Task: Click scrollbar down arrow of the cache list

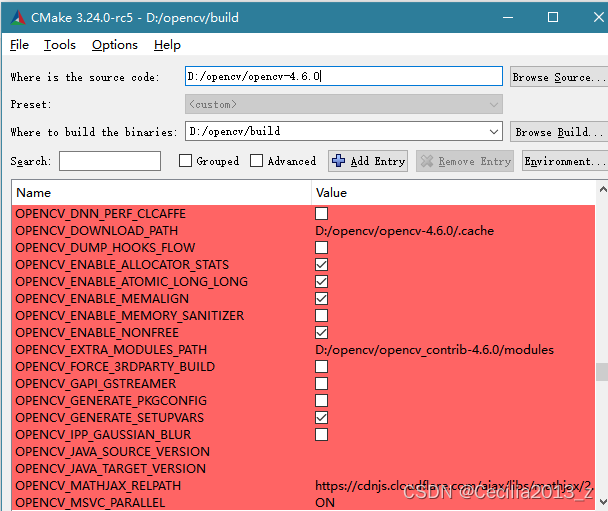Action: [603, 502]
